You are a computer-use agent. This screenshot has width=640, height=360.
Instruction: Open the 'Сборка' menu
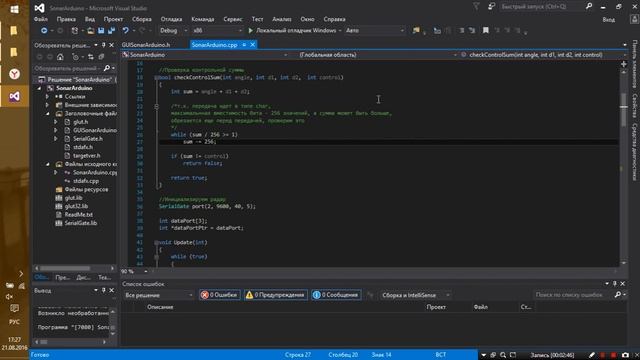coord(142,19)
